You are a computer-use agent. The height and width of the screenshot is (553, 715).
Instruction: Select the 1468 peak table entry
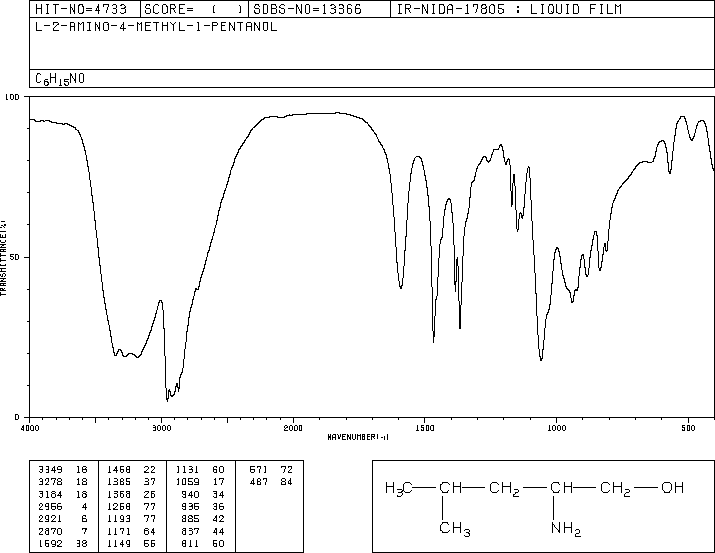point(131,470)
